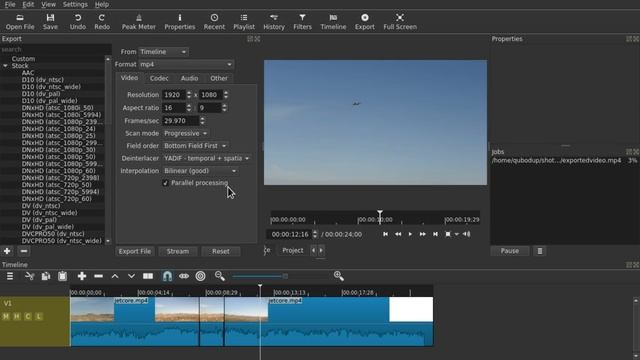Toggle ripple all tracks target icon
Screen dimensions: 640x360
coord(200,276)
